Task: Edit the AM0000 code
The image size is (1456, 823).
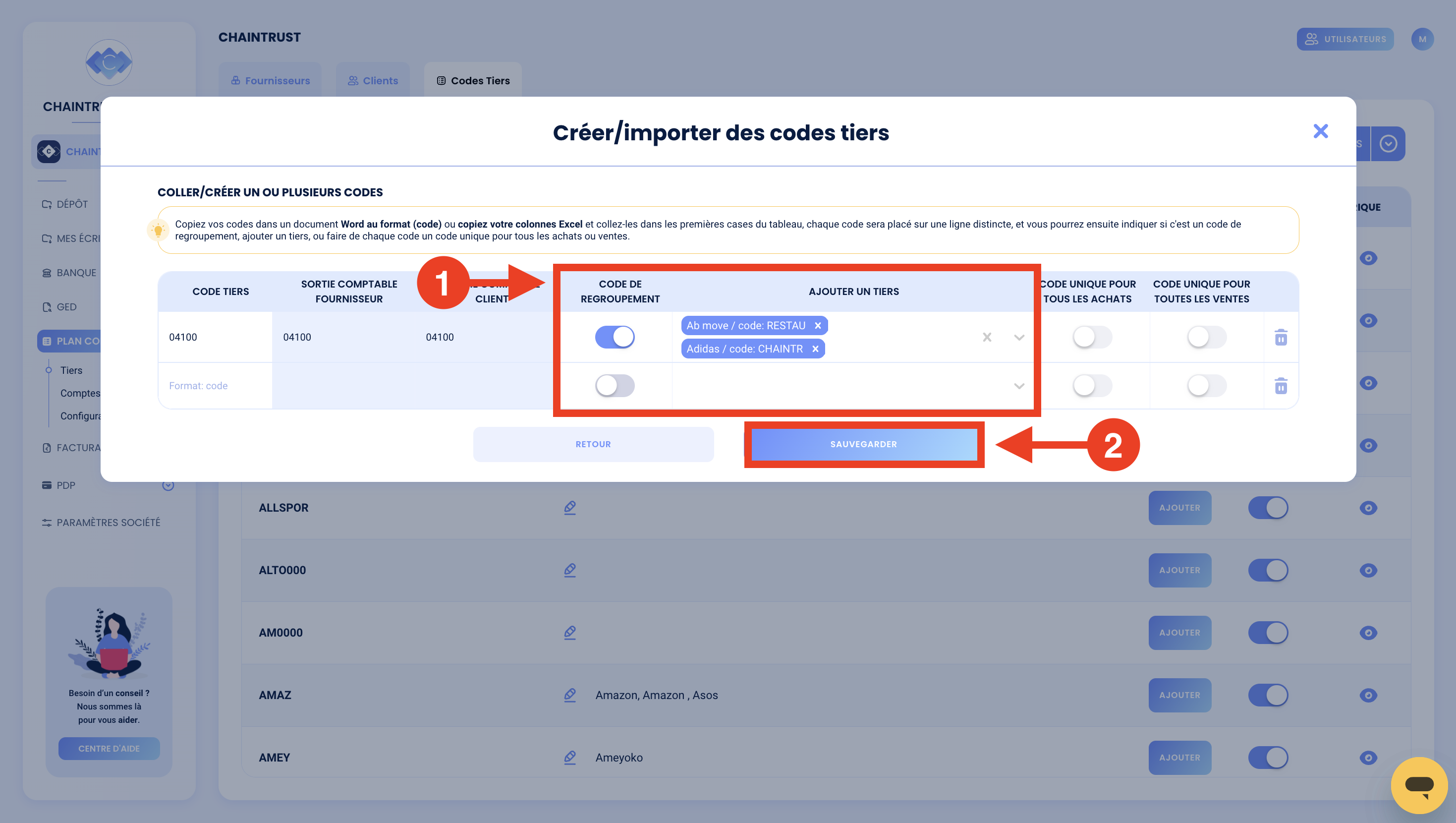Action: tap(570, 633)
